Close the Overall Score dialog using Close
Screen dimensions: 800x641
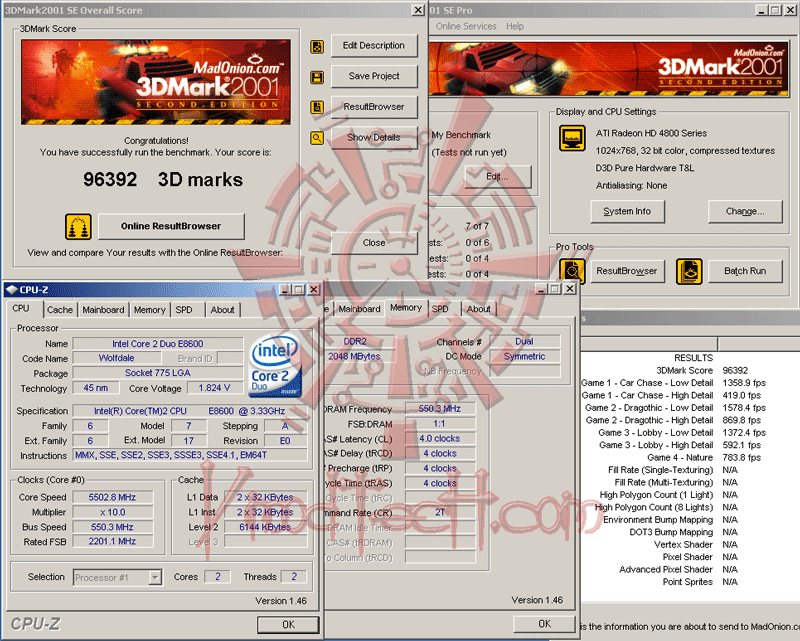coord(374,243)
